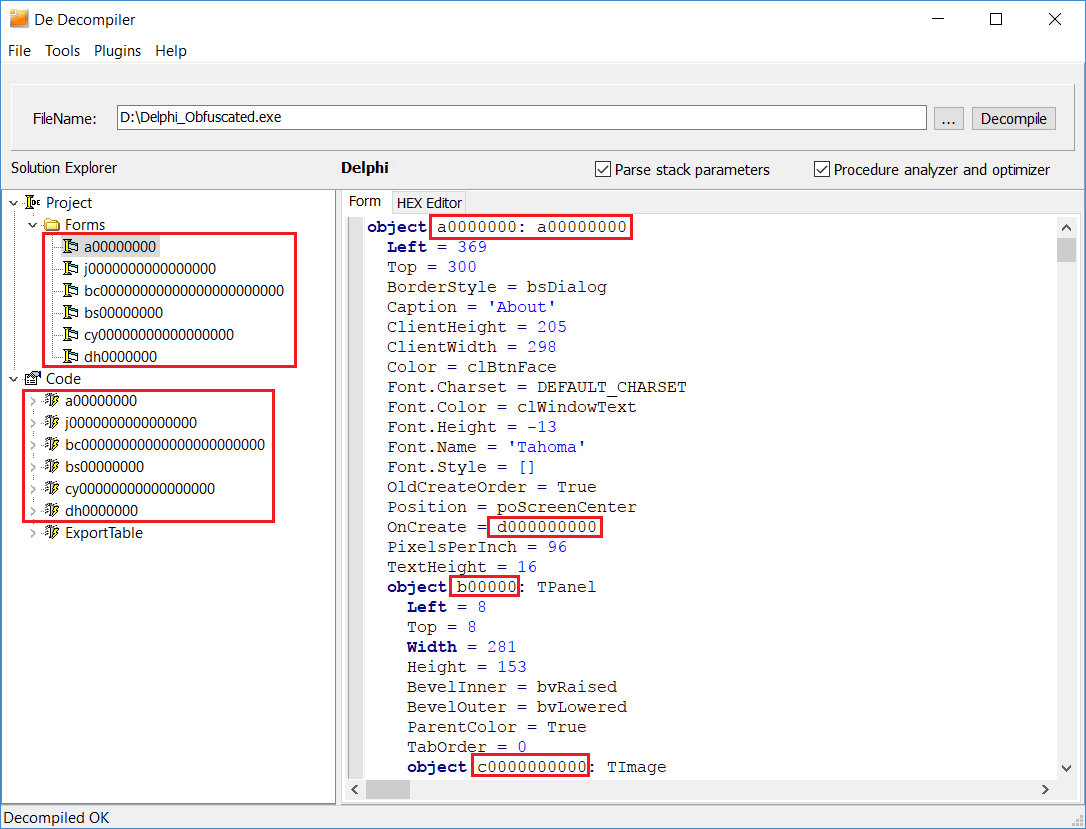Expand j0000000000000000 unit under Code
The height and width of the screenshot is (829, 1086).
click(33, 422)
